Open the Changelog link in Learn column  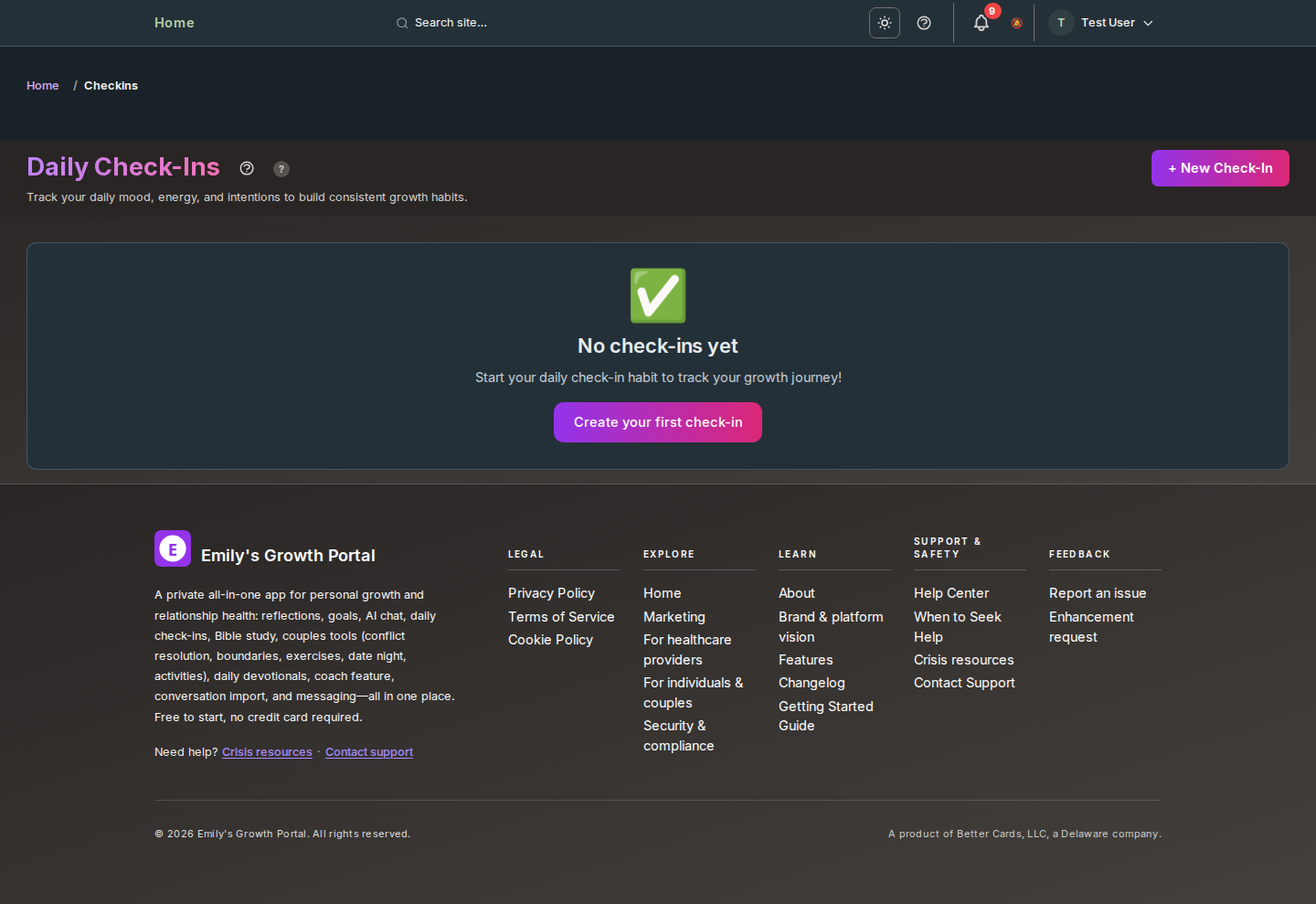(812, 683)
